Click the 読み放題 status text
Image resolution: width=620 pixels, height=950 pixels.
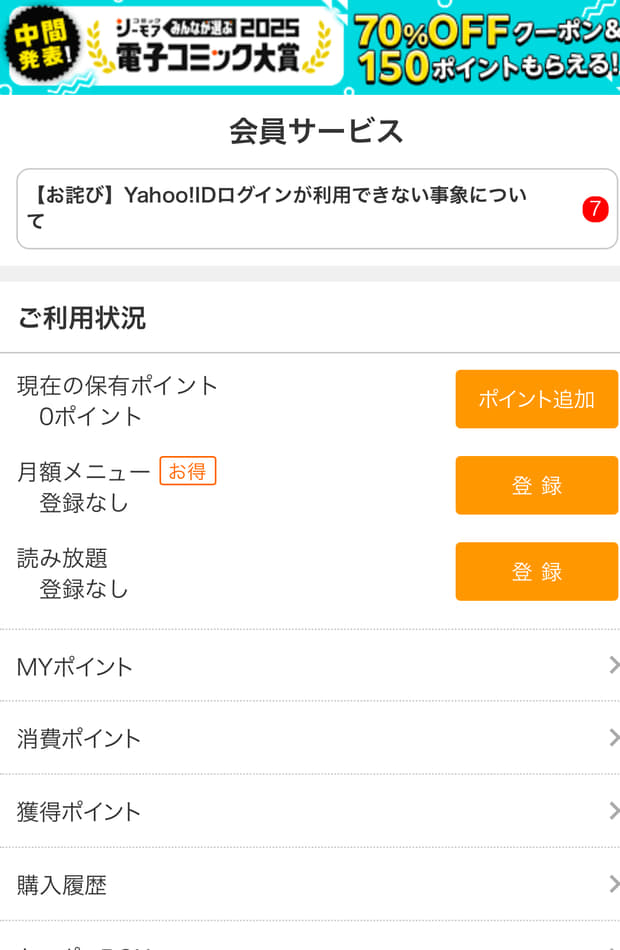[84, 588]
